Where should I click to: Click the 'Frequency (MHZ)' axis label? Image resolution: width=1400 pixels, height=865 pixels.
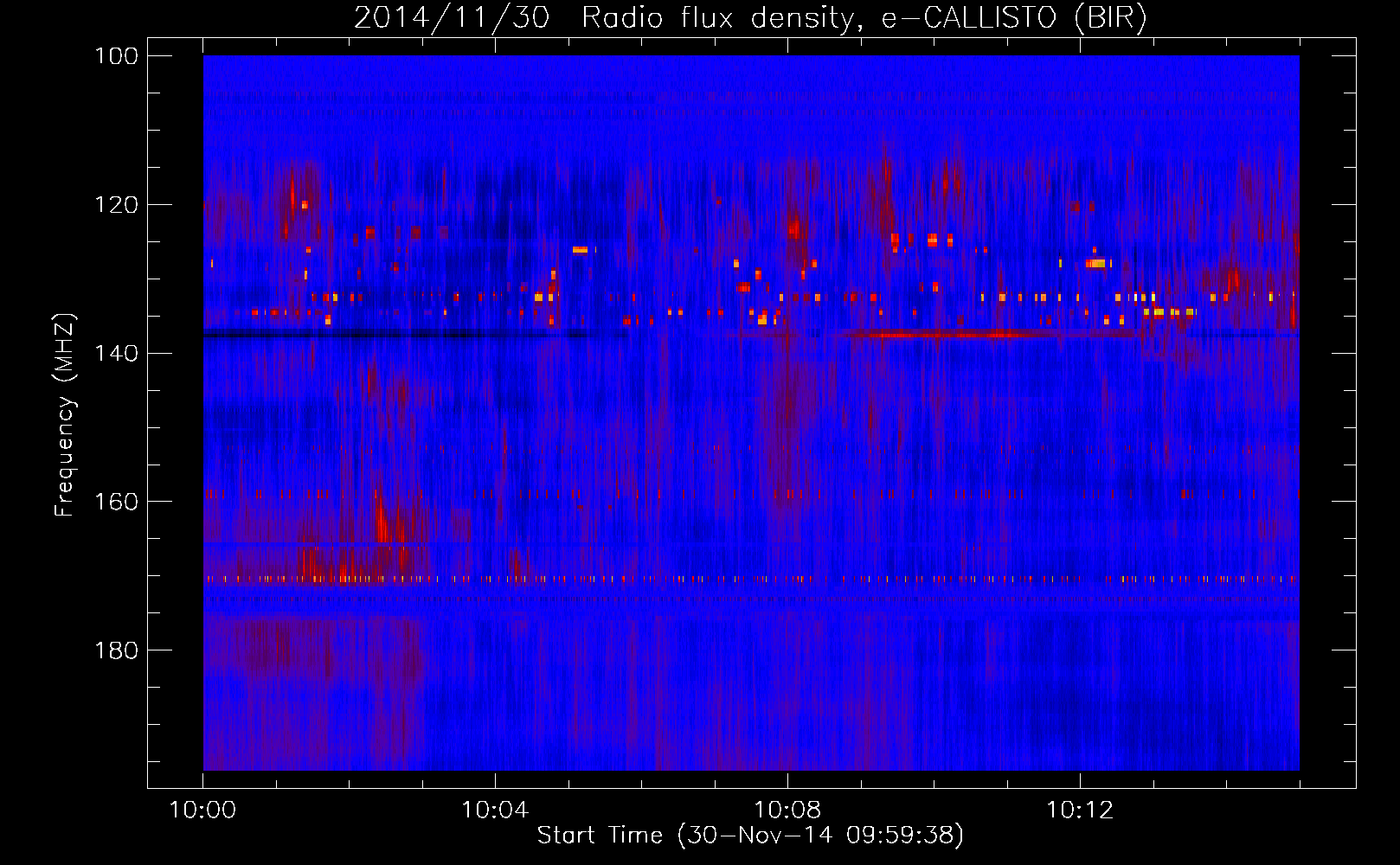point(65,414)
